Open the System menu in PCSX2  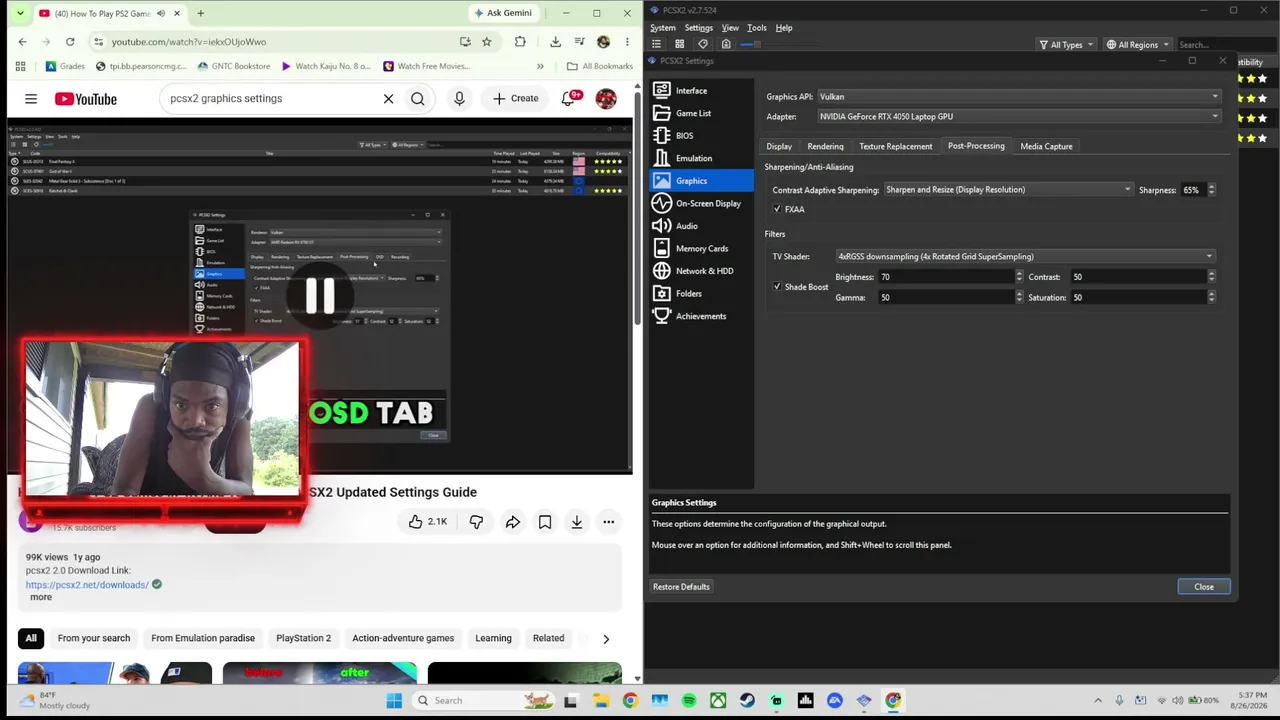[x=663, y=28]
